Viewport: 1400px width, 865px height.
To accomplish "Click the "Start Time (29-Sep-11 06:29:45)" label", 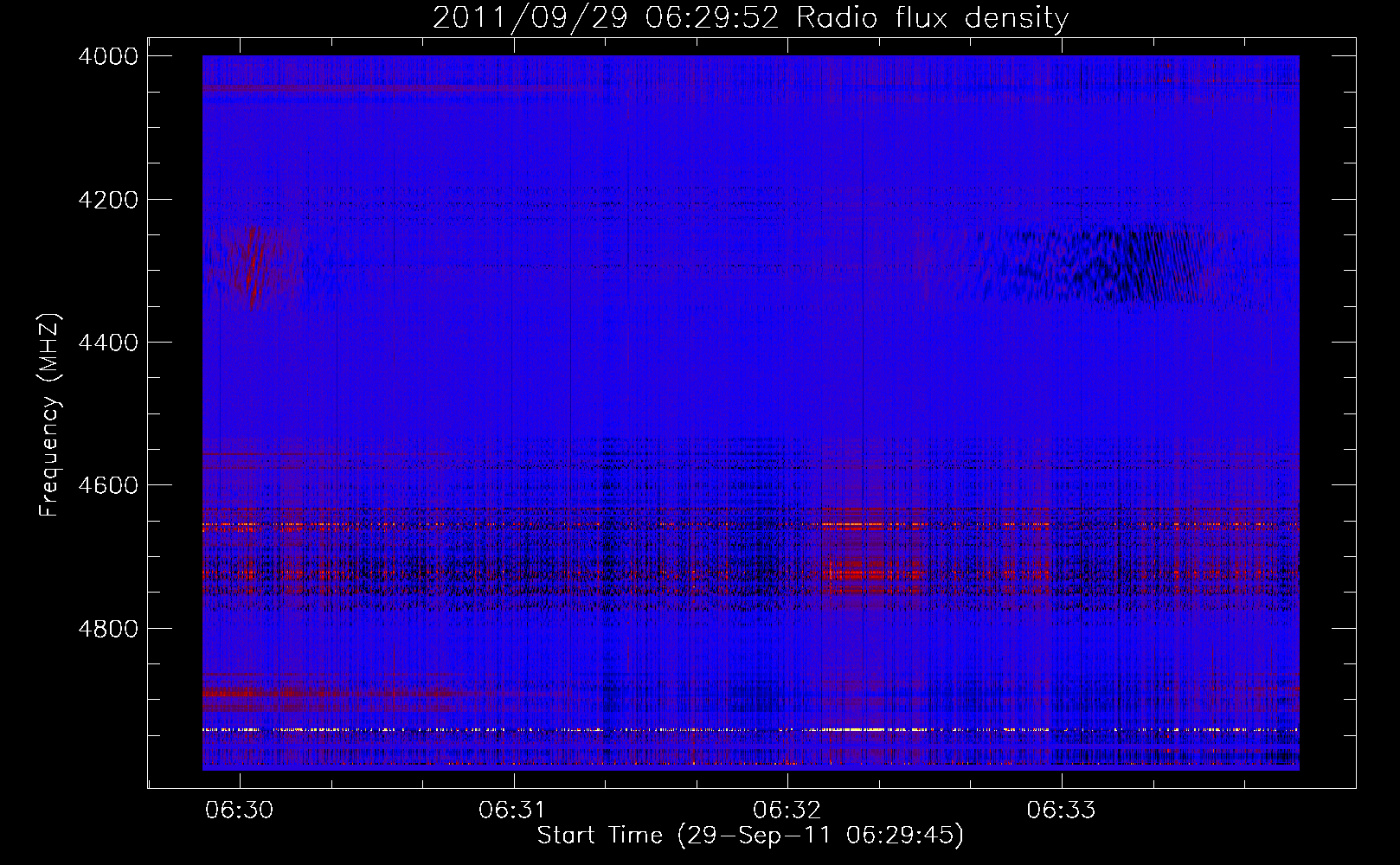I will [750, 836].
